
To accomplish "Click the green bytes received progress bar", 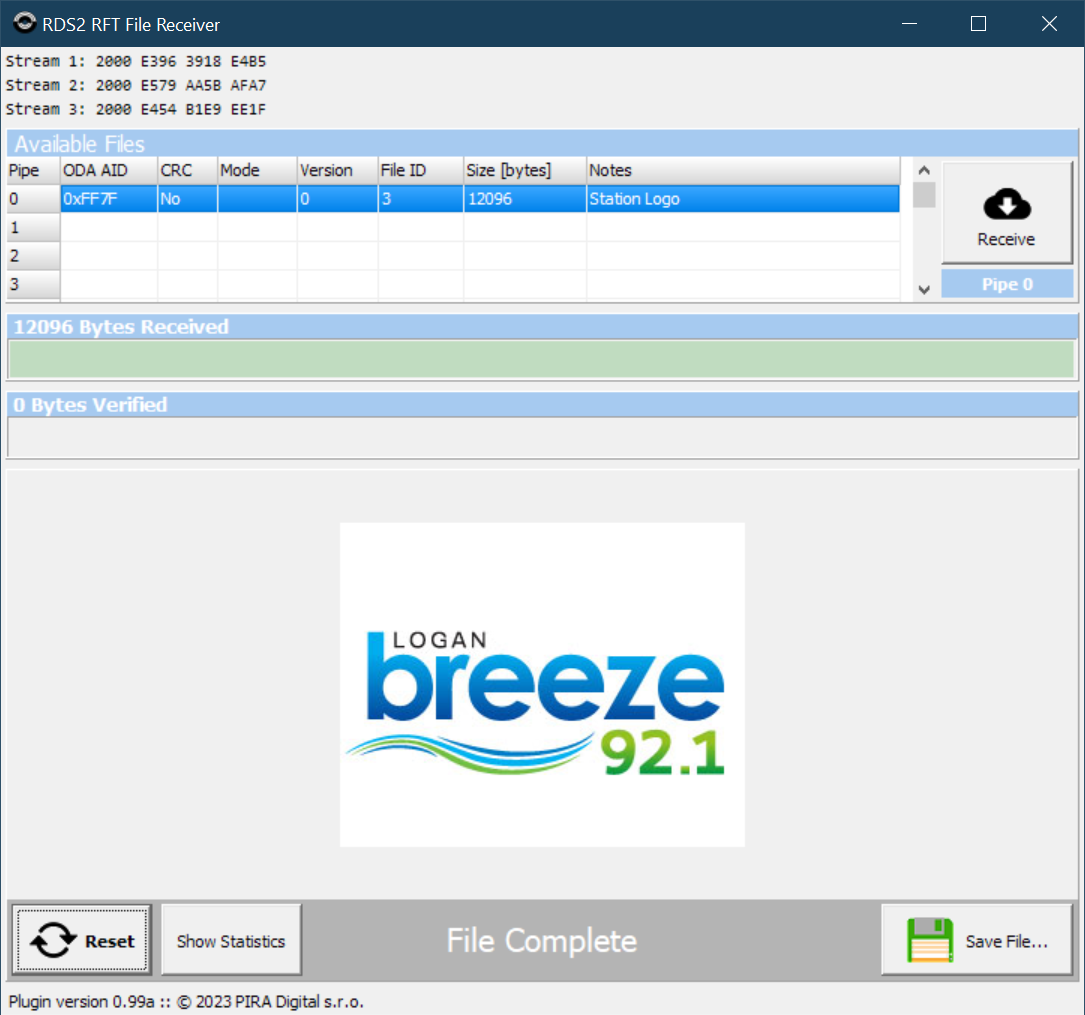I will [540, 359].
